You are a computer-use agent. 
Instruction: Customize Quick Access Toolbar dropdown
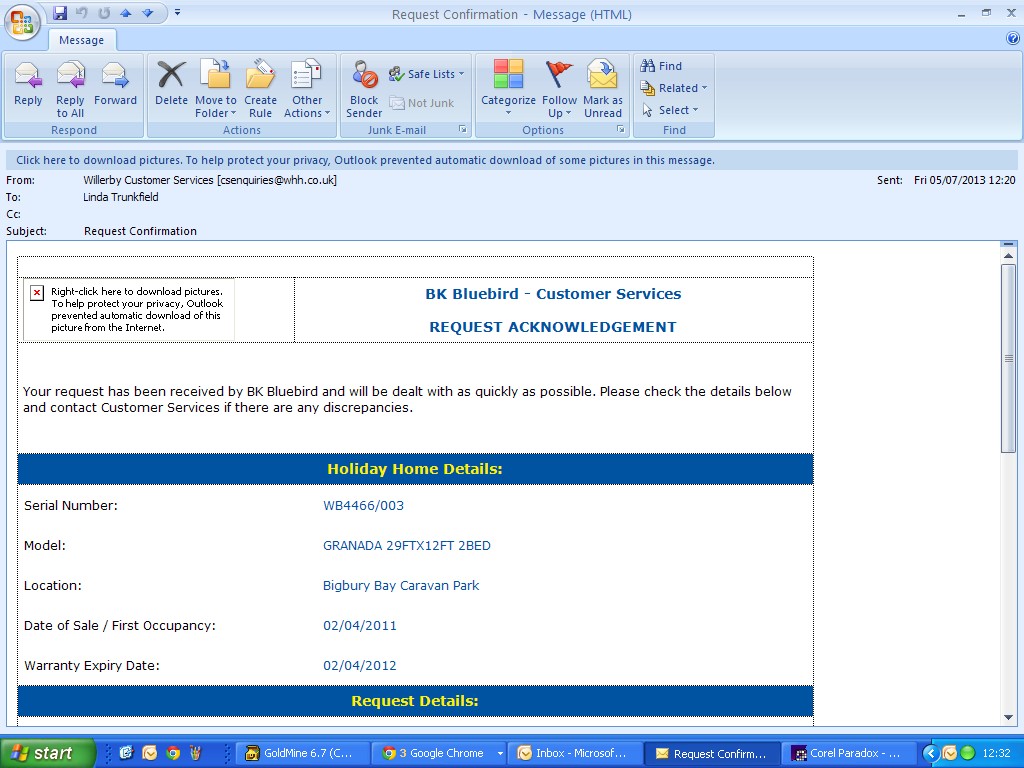pyautogui.click(x=177, y=12)
